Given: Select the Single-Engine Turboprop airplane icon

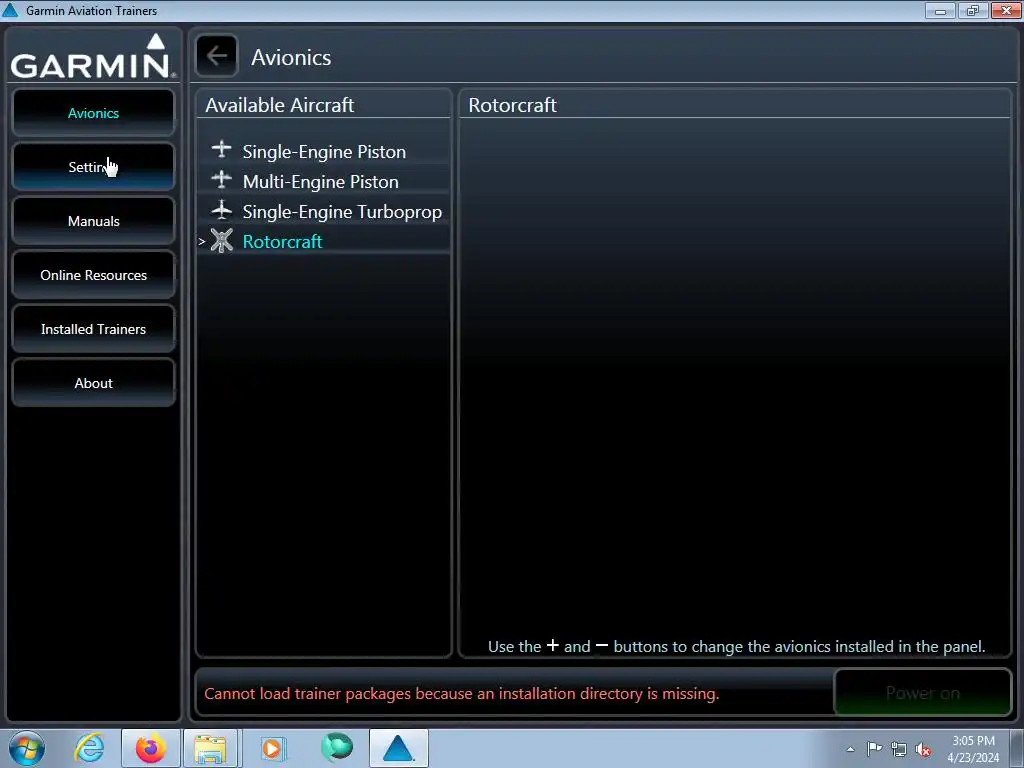Looking at the screenshot, I should pos(221,210).
